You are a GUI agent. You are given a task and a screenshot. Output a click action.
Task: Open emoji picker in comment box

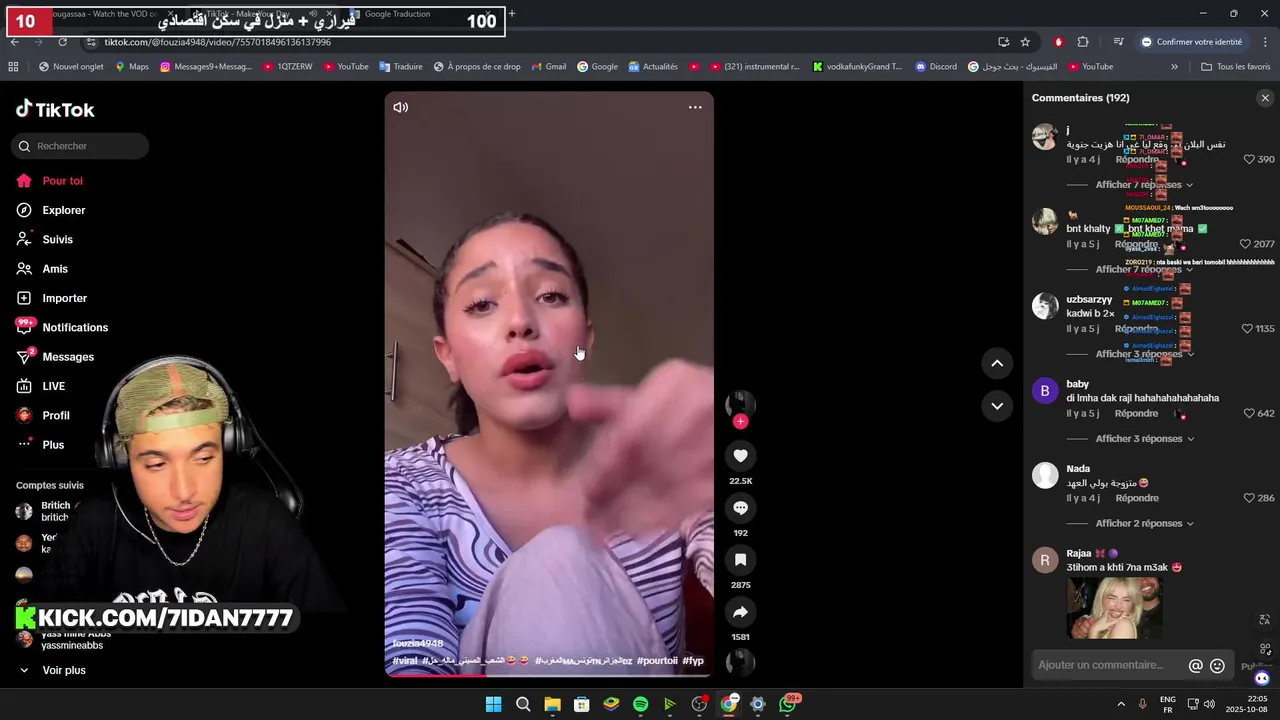(x=1217, y=666)
